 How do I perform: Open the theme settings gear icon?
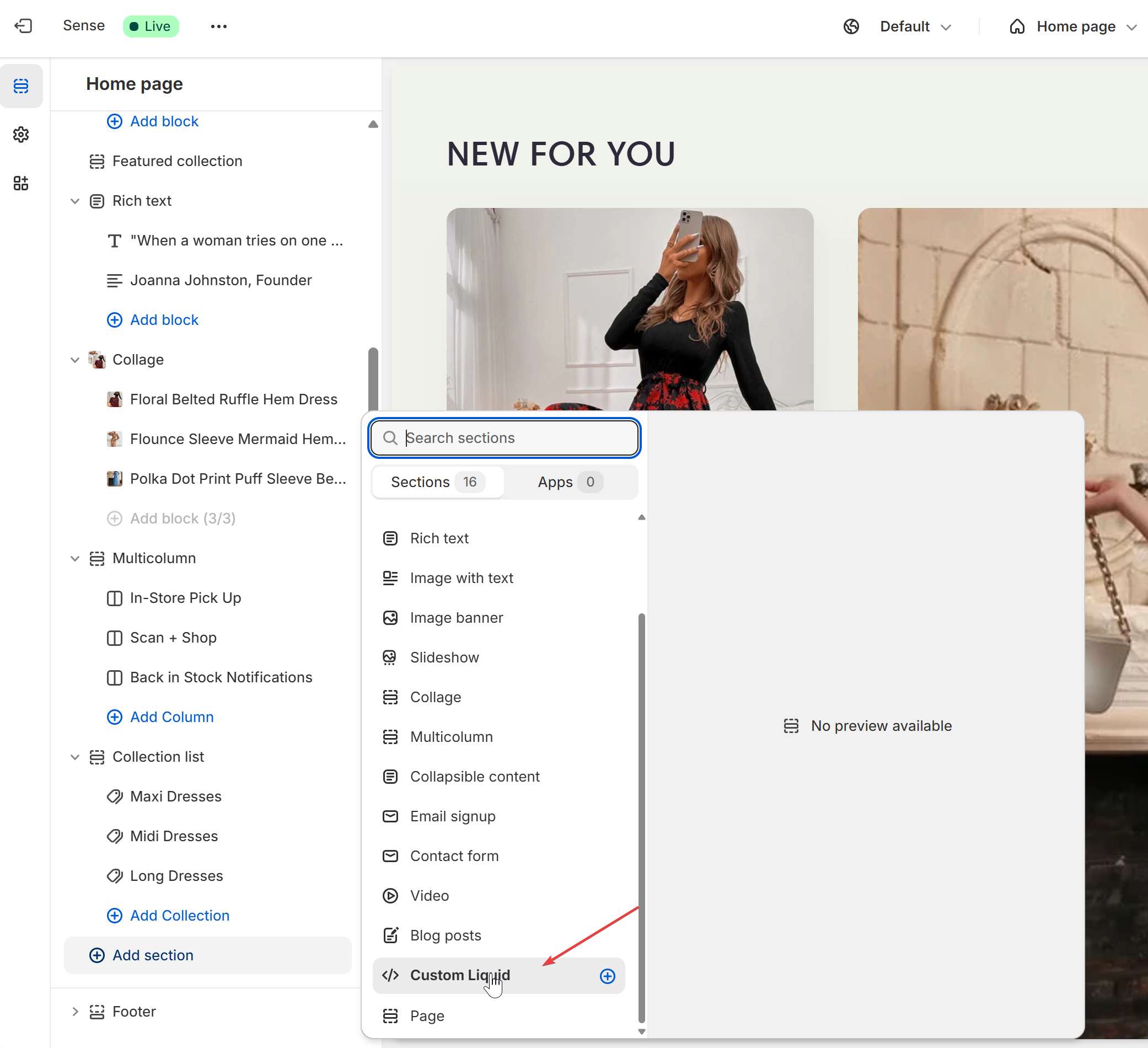click(x=21, y=135)
